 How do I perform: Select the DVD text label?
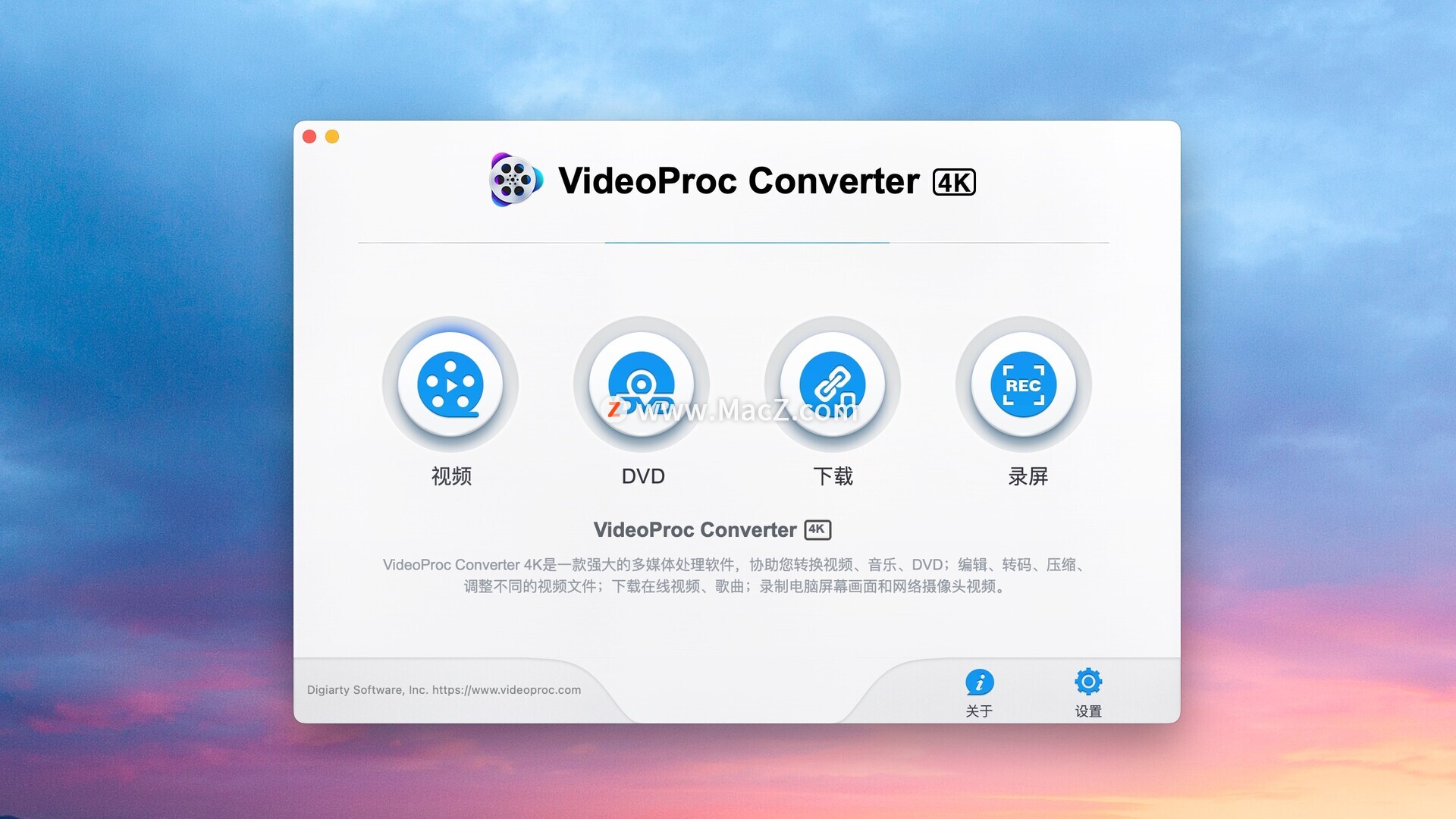point(643,476)
